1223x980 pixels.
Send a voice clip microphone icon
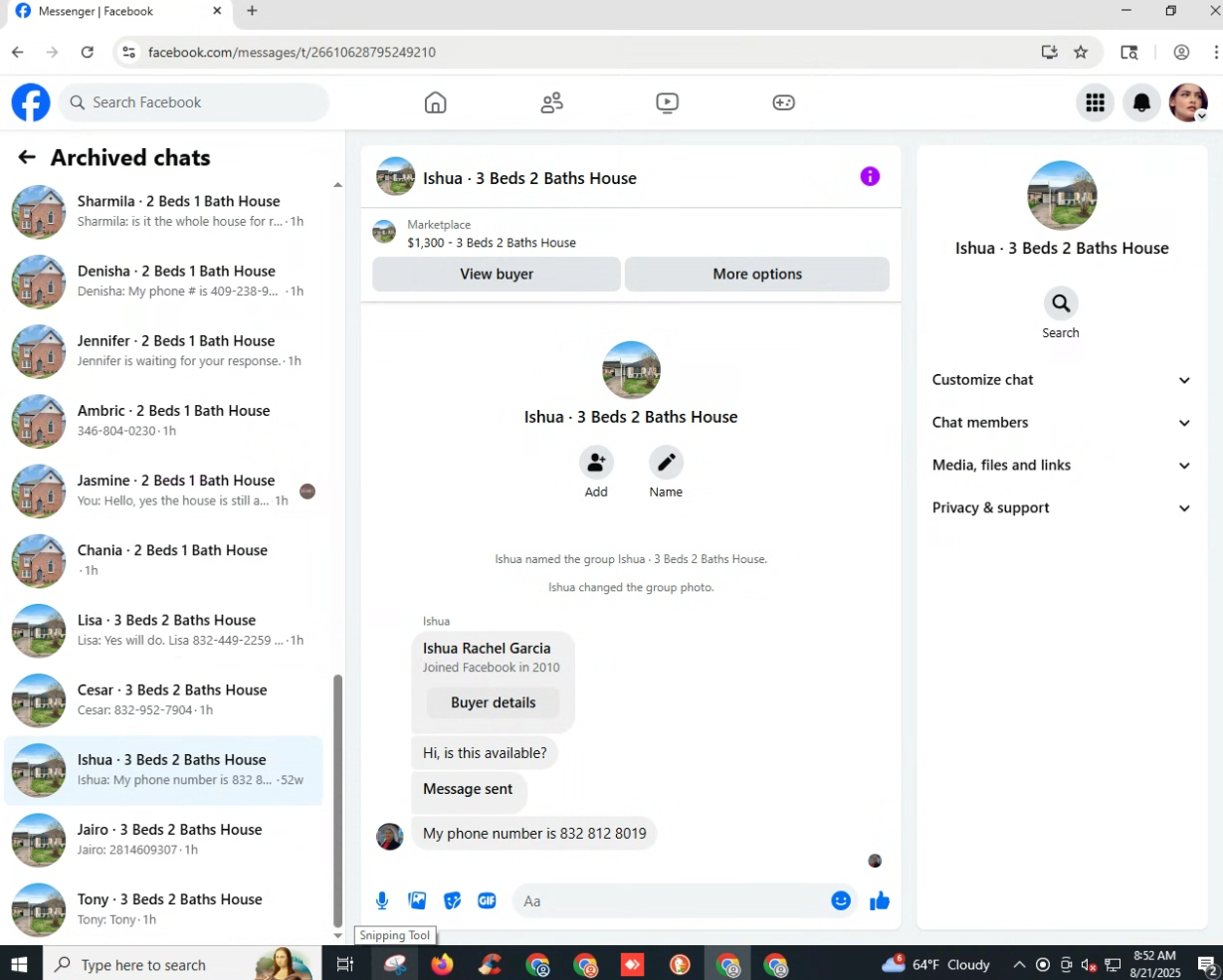click(x=382, y=901)
